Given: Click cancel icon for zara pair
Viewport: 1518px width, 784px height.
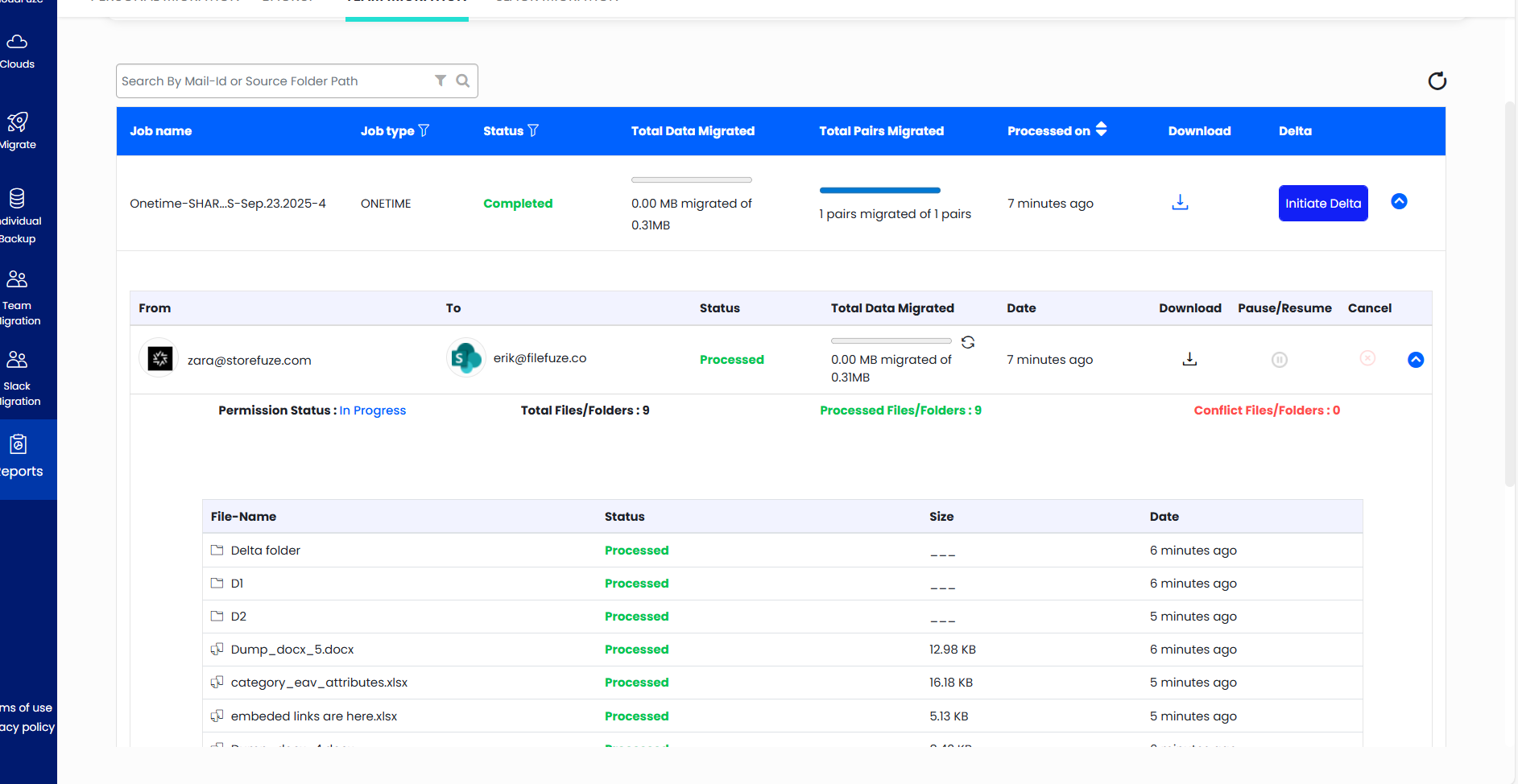Looking at the screenshot, I should tap(1367, 358).
